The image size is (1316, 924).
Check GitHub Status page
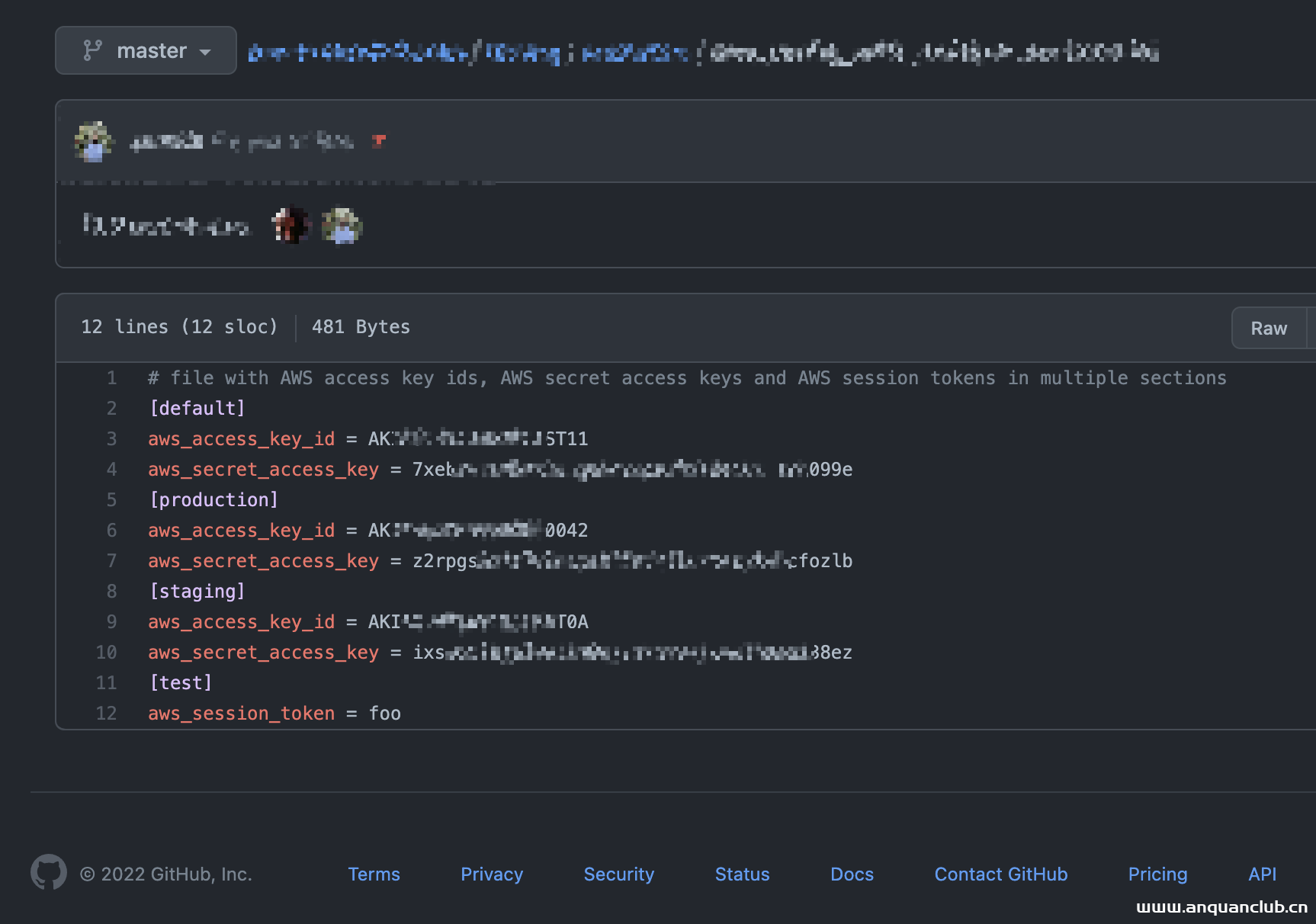coord(742,874)
